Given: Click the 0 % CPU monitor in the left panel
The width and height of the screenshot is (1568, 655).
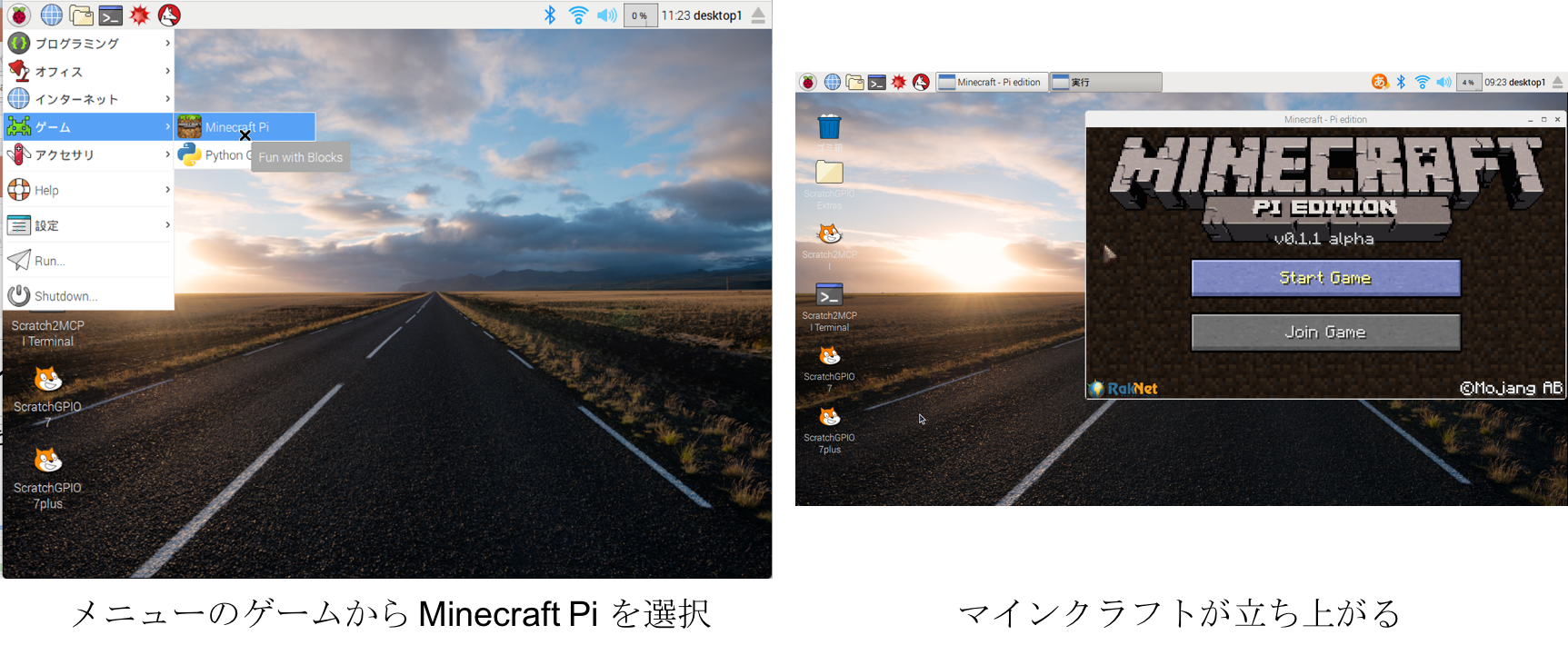Looking at the screenshot, I should pyautogui.click(x=640, y=15).
